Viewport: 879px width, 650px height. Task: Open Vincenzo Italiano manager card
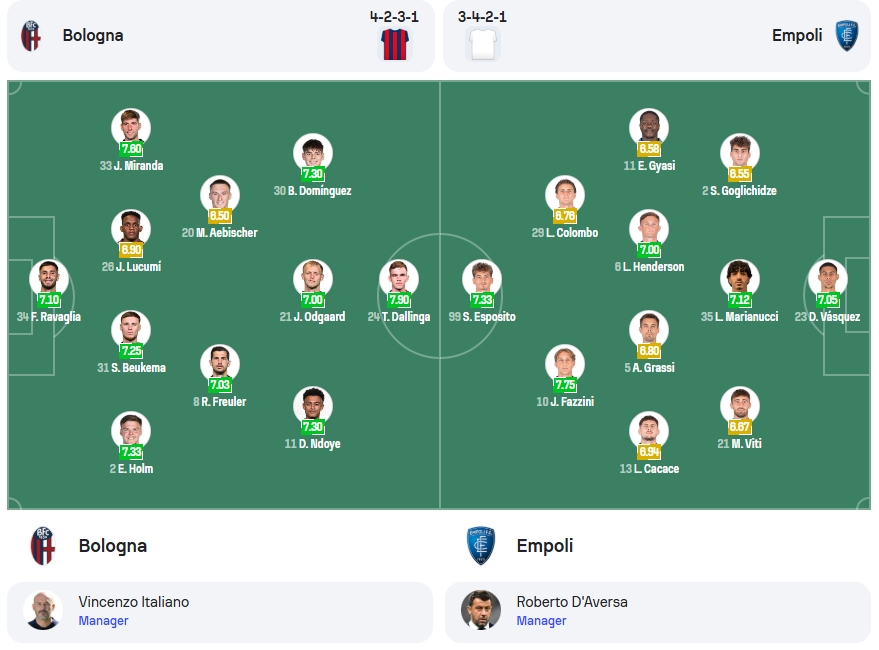tap(220, 612)
